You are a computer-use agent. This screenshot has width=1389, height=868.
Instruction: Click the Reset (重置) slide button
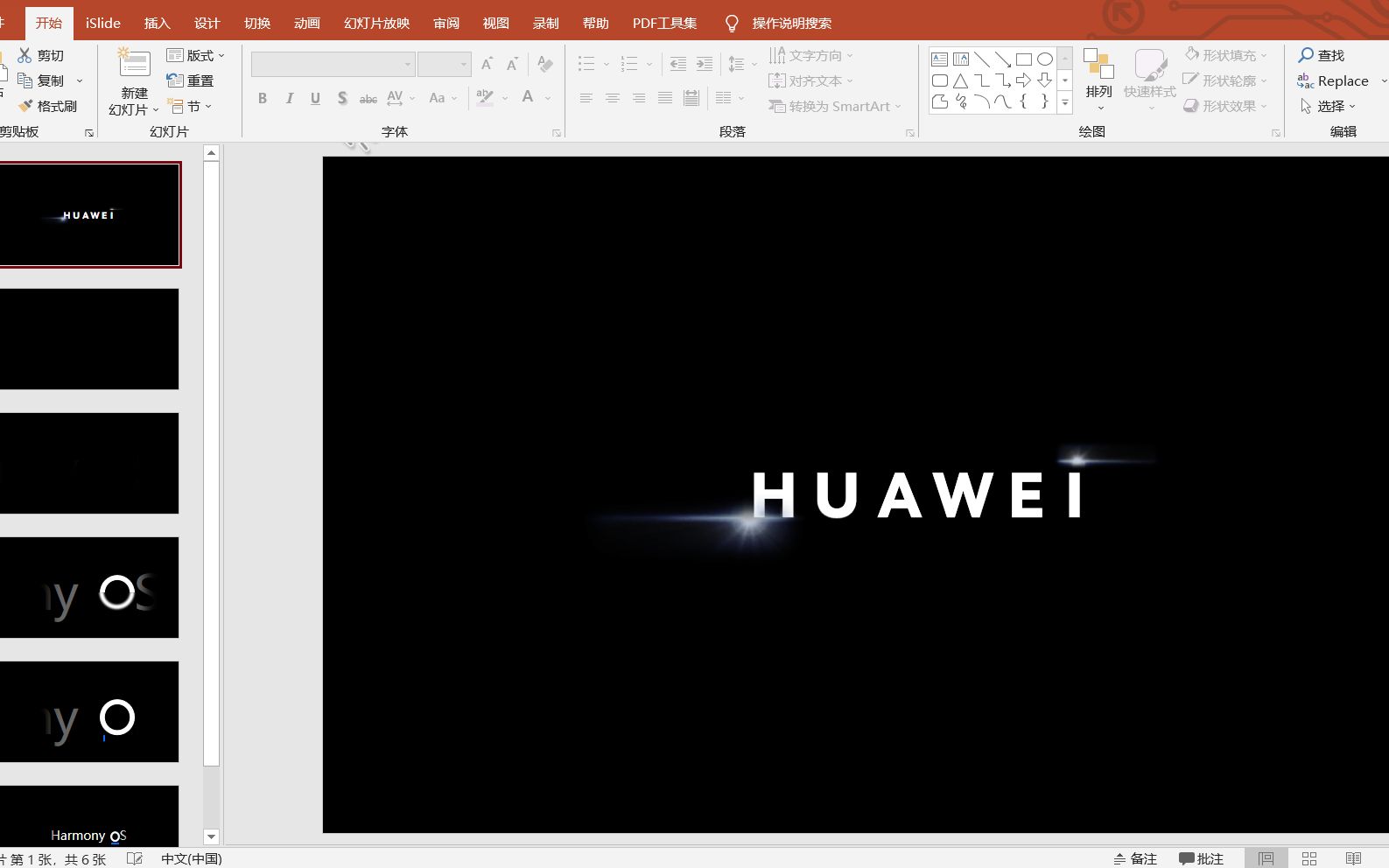click(191, 80)
